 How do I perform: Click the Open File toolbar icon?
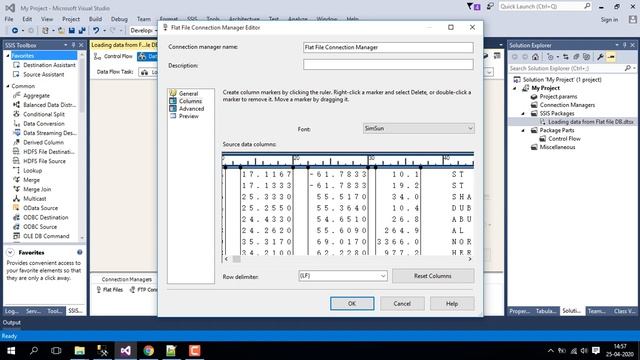tap(61, 31)
